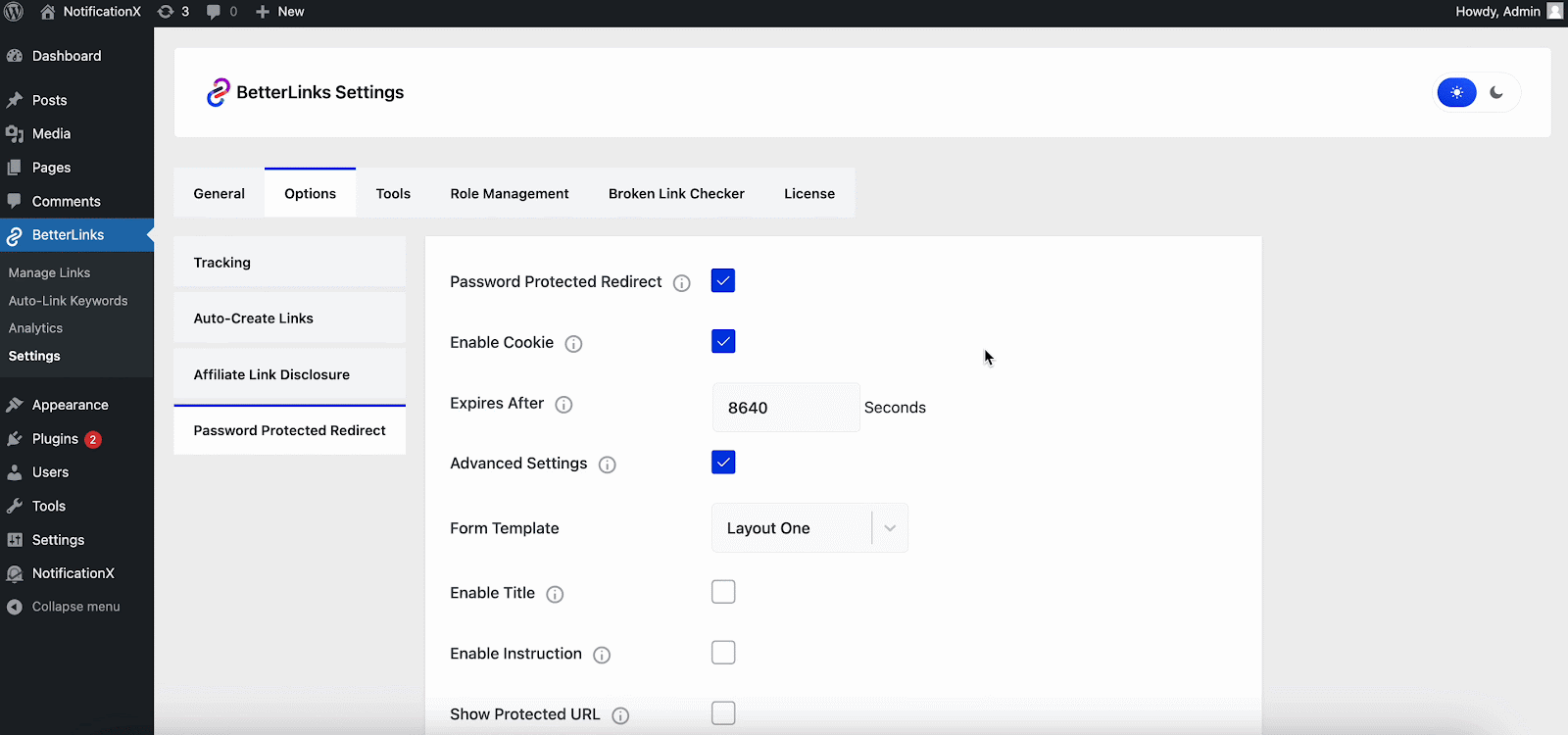Open Analytics submenu item

point(35,328)
